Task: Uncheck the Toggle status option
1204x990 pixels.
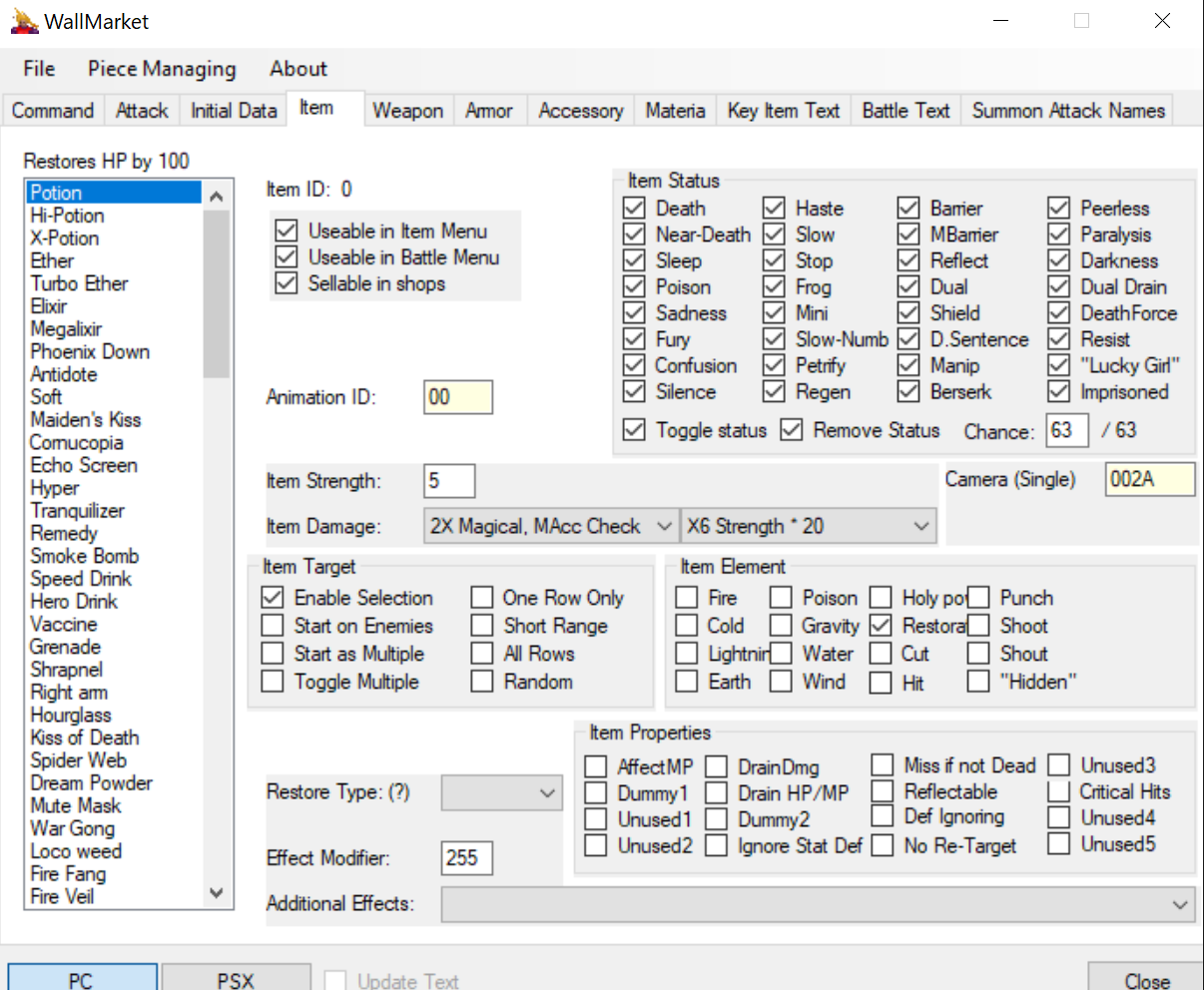Action: (x=634, y=430)
